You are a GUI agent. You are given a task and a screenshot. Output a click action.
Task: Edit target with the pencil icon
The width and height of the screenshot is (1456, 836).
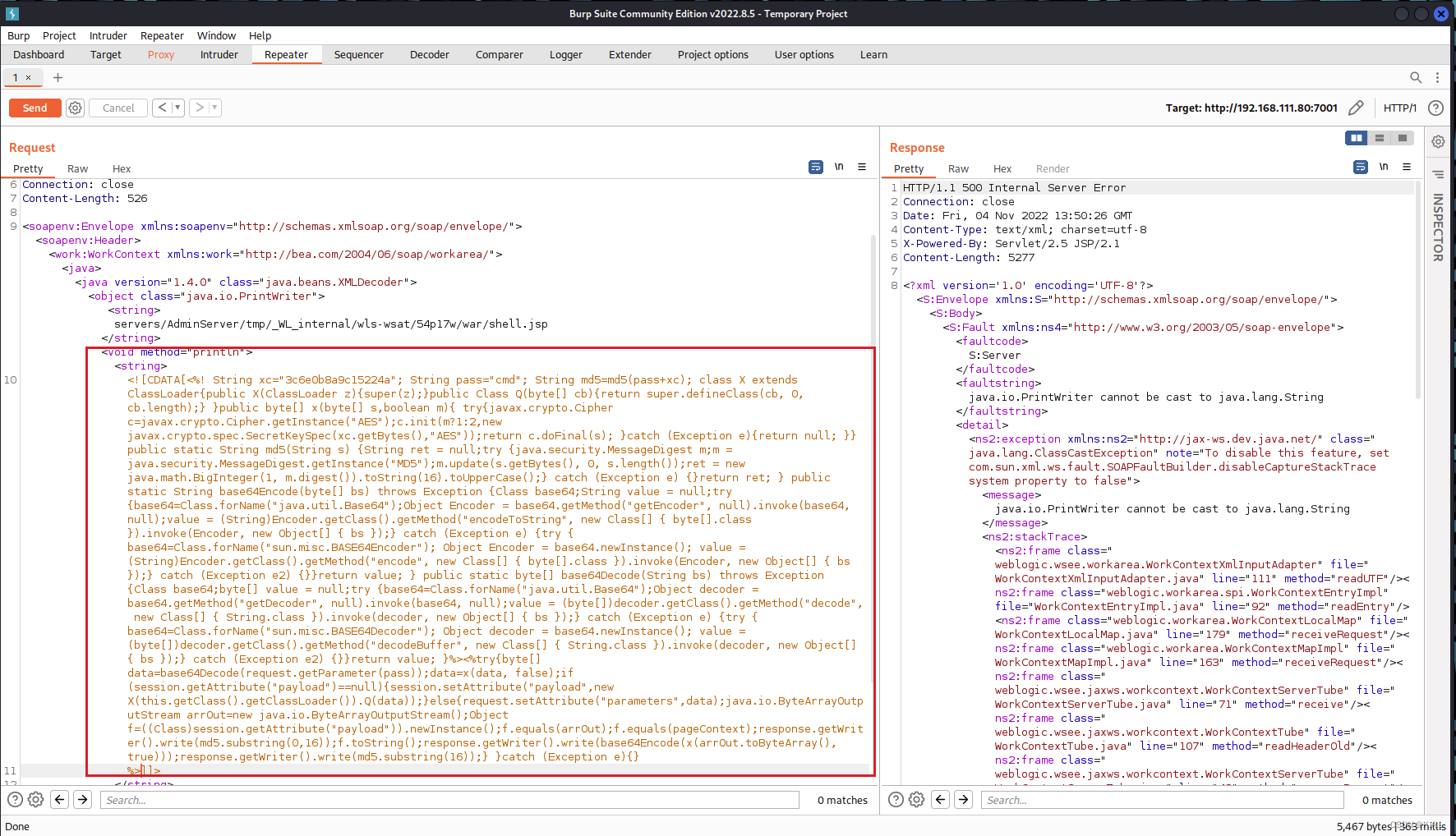1357,108
